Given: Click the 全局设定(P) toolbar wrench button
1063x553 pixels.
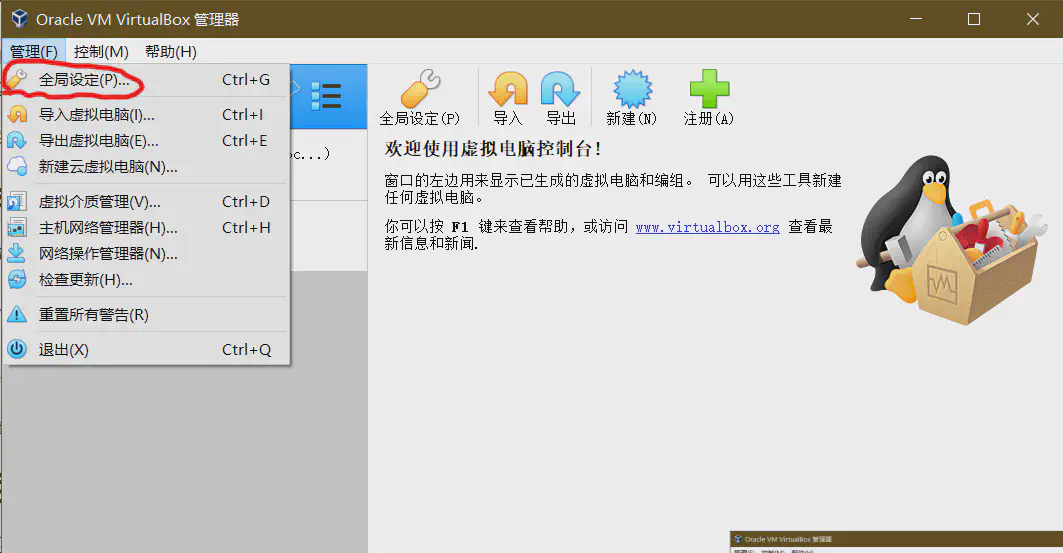Looking at the screenshot, I should [x=420, y=98].
